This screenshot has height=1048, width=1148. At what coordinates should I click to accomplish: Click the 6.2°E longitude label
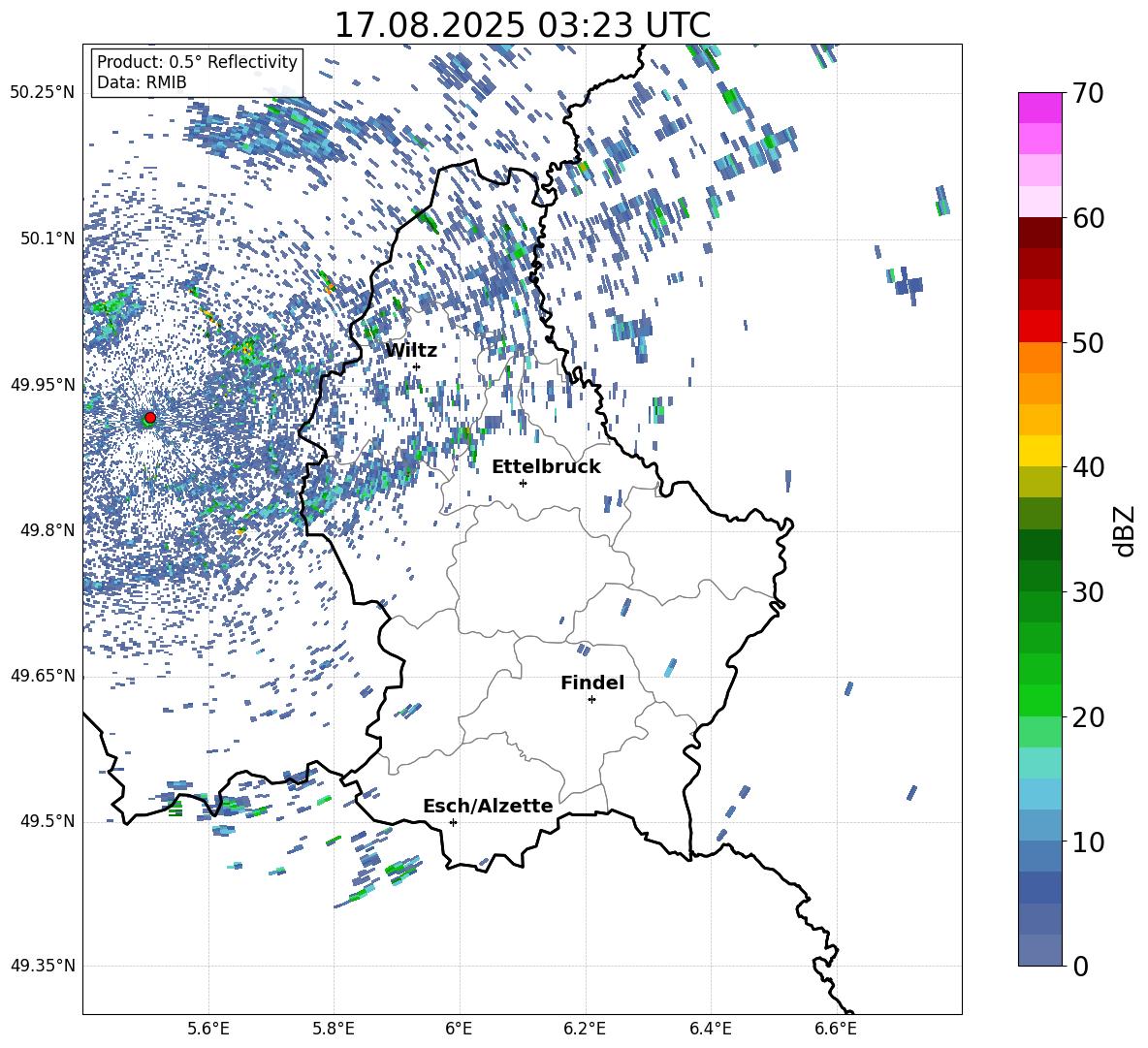tap(585, 1029)
